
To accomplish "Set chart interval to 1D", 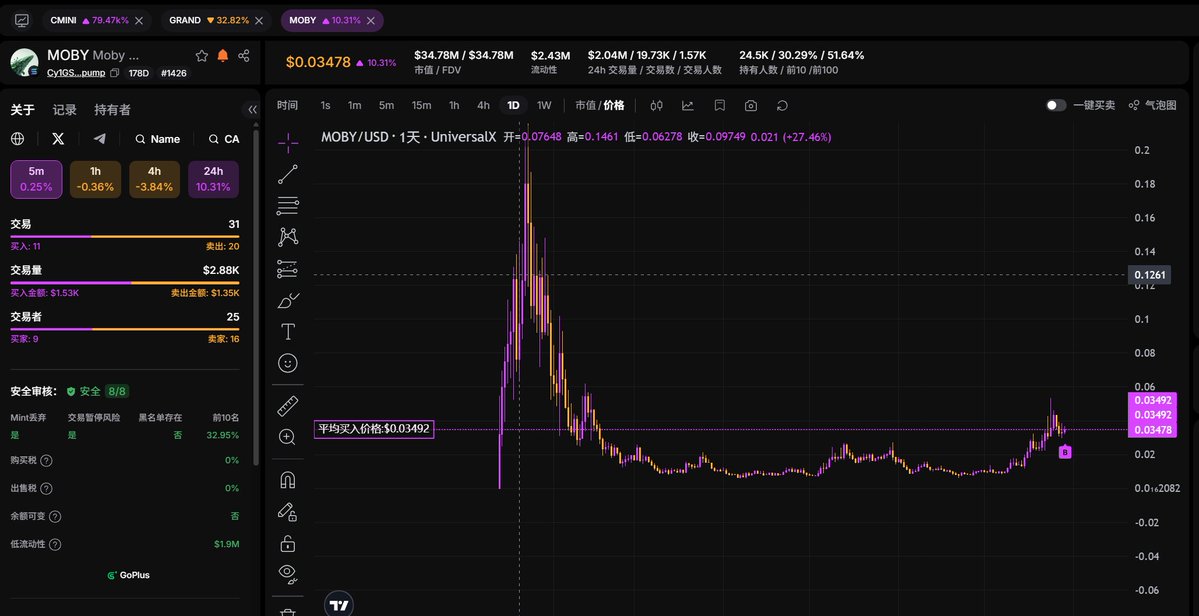I will tap(514, 105).
